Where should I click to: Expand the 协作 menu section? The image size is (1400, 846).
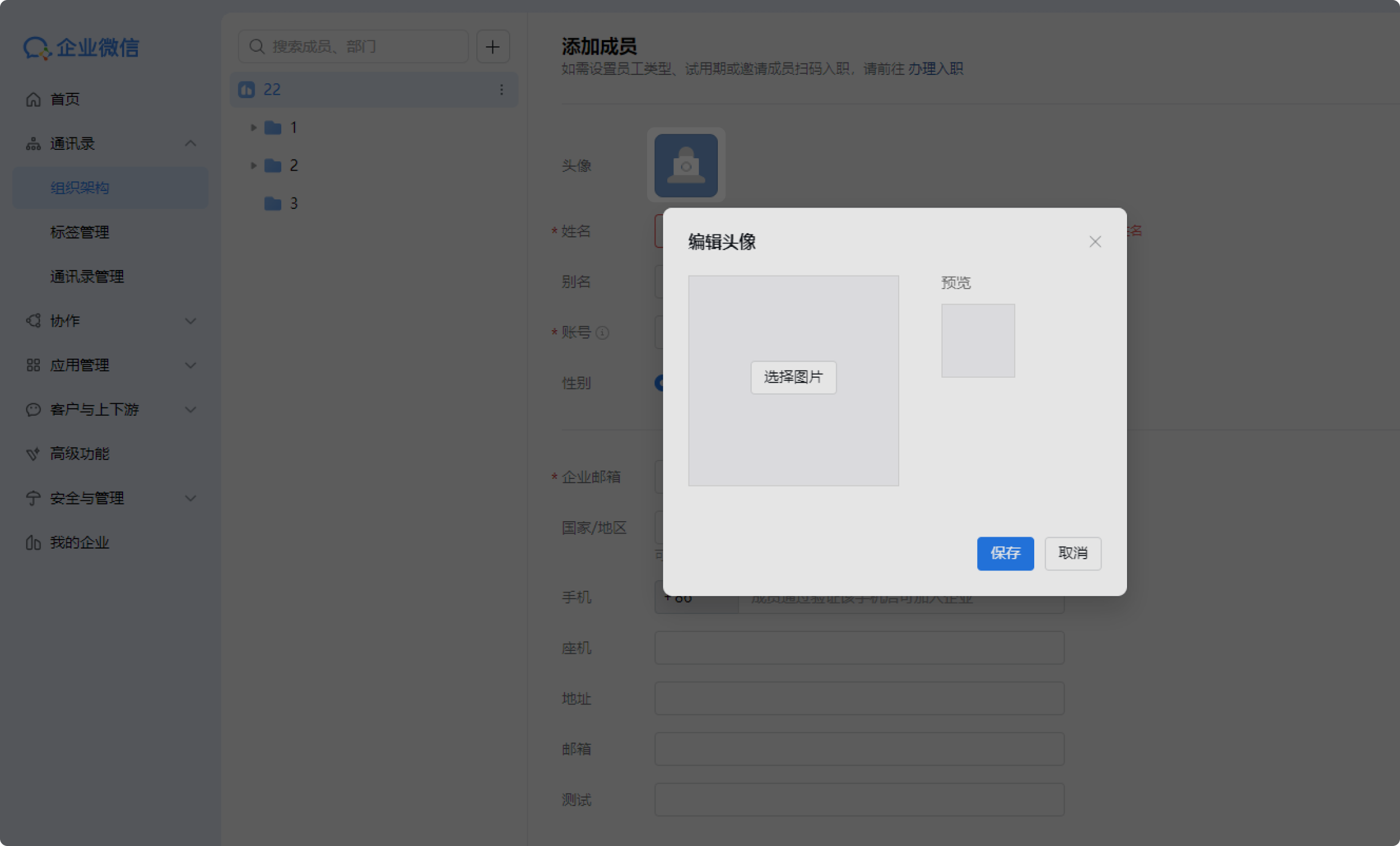[x=190, y=321]
